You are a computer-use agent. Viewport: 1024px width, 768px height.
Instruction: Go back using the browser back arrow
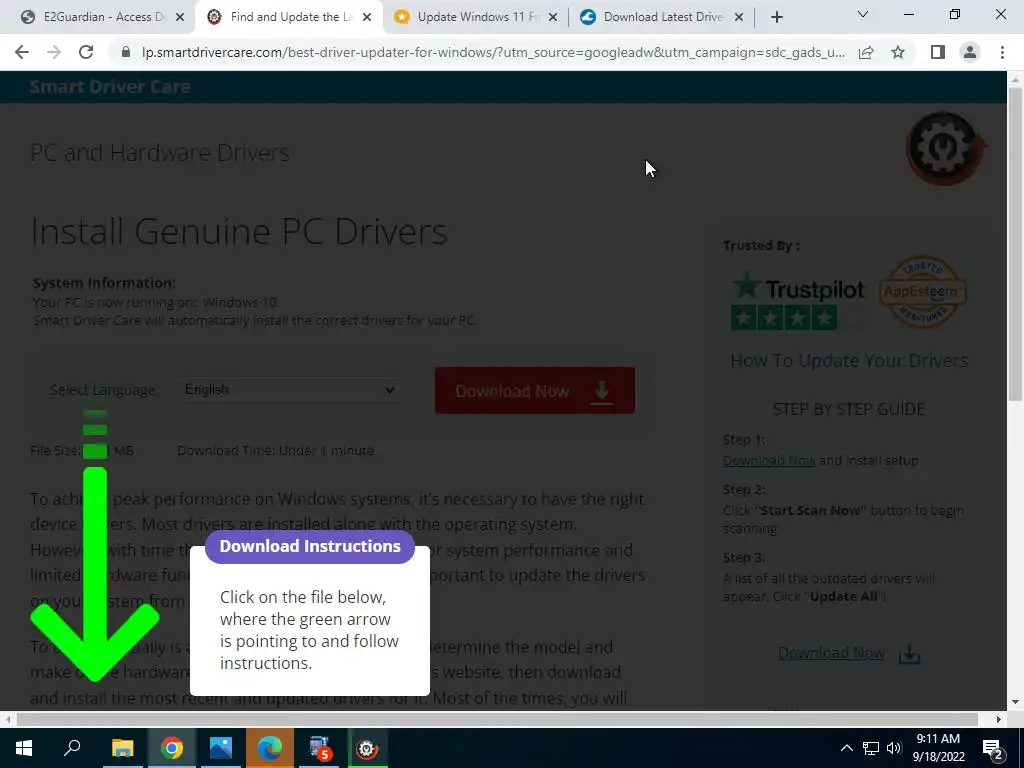tap(22, 52)
